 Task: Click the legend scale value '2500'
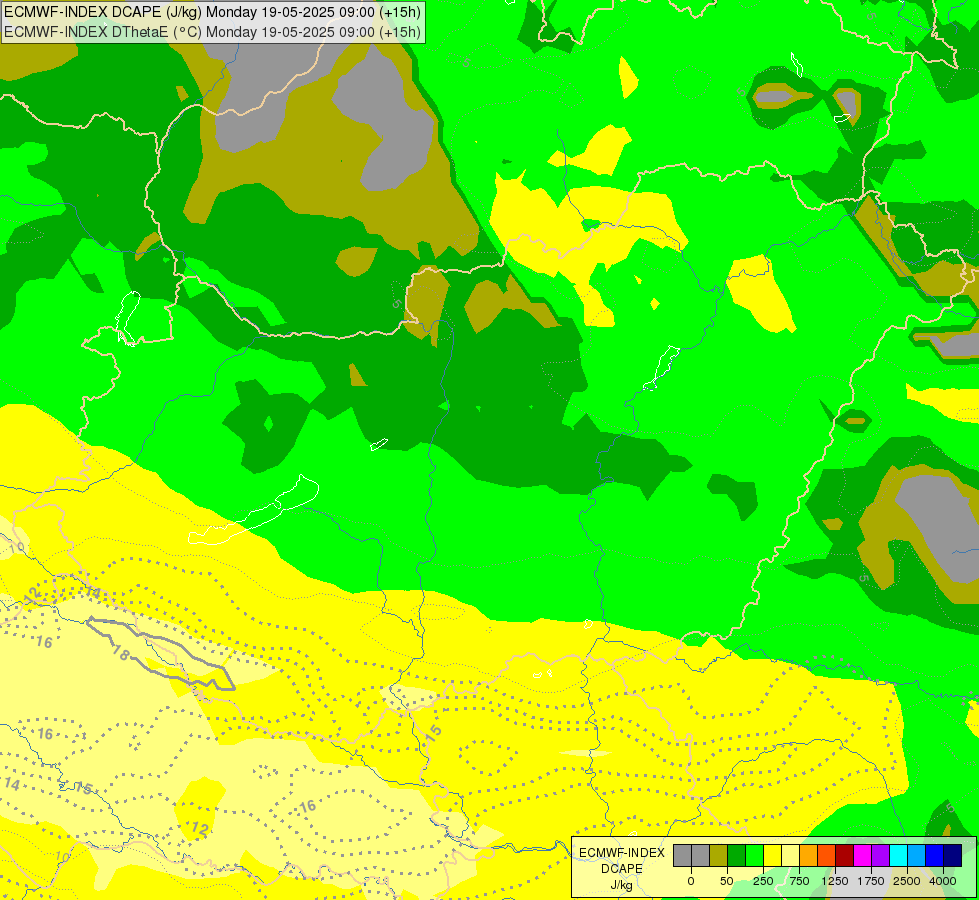tap(907, 881)
